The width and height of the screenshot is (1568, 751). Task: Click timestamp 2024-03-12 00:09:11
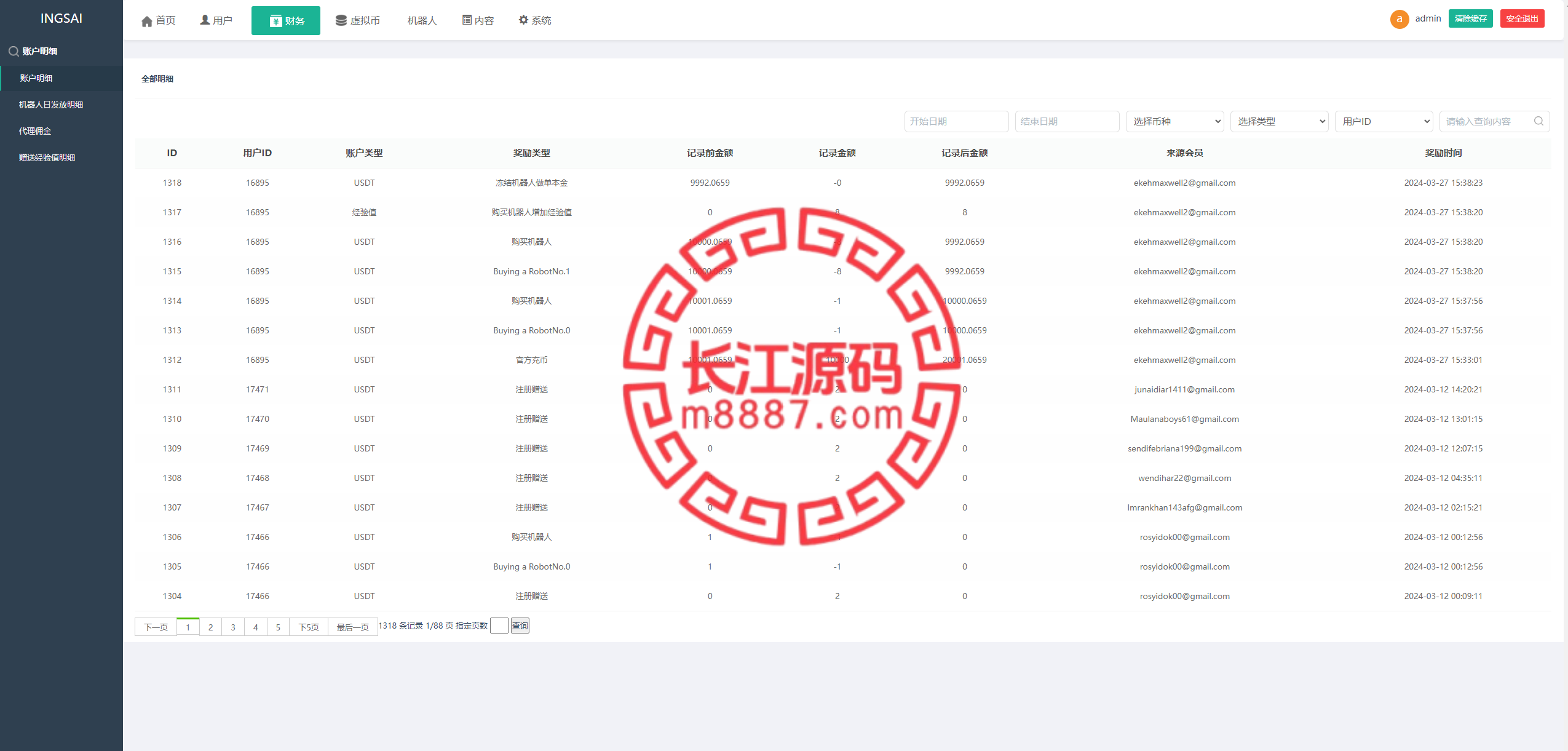tap(1443, 596)
